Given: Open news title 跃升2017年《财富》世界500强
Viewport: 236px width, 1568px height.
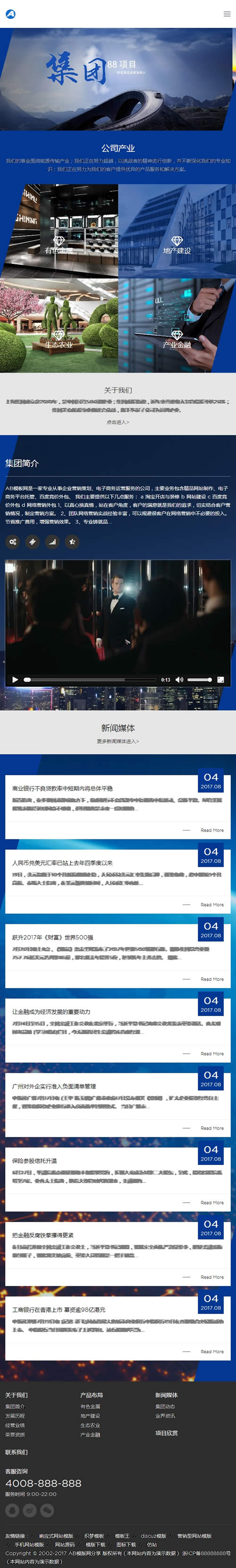Looking at the screenshot, I should click(53, 937).
